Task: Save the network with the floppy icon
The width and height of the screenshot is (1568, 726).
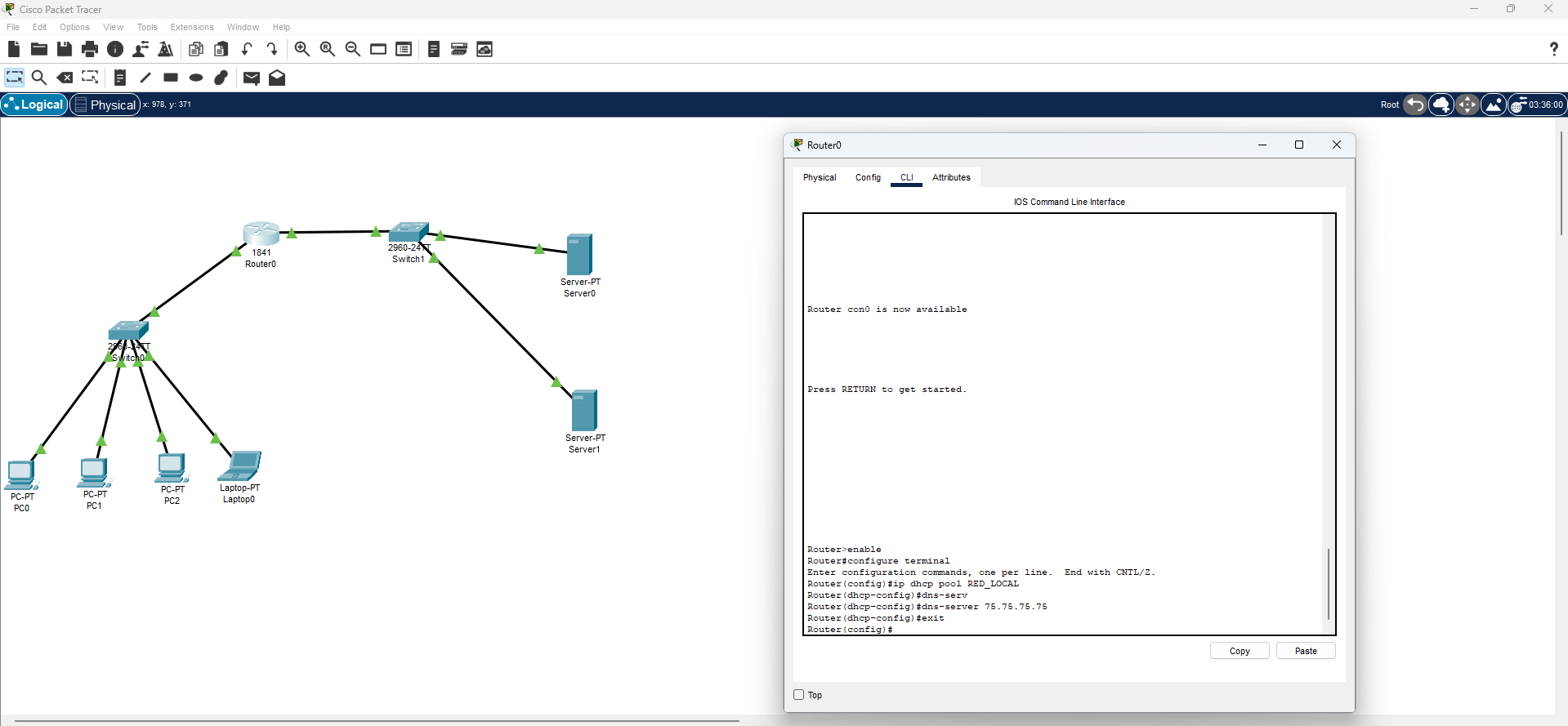Action: click(65, 49)
